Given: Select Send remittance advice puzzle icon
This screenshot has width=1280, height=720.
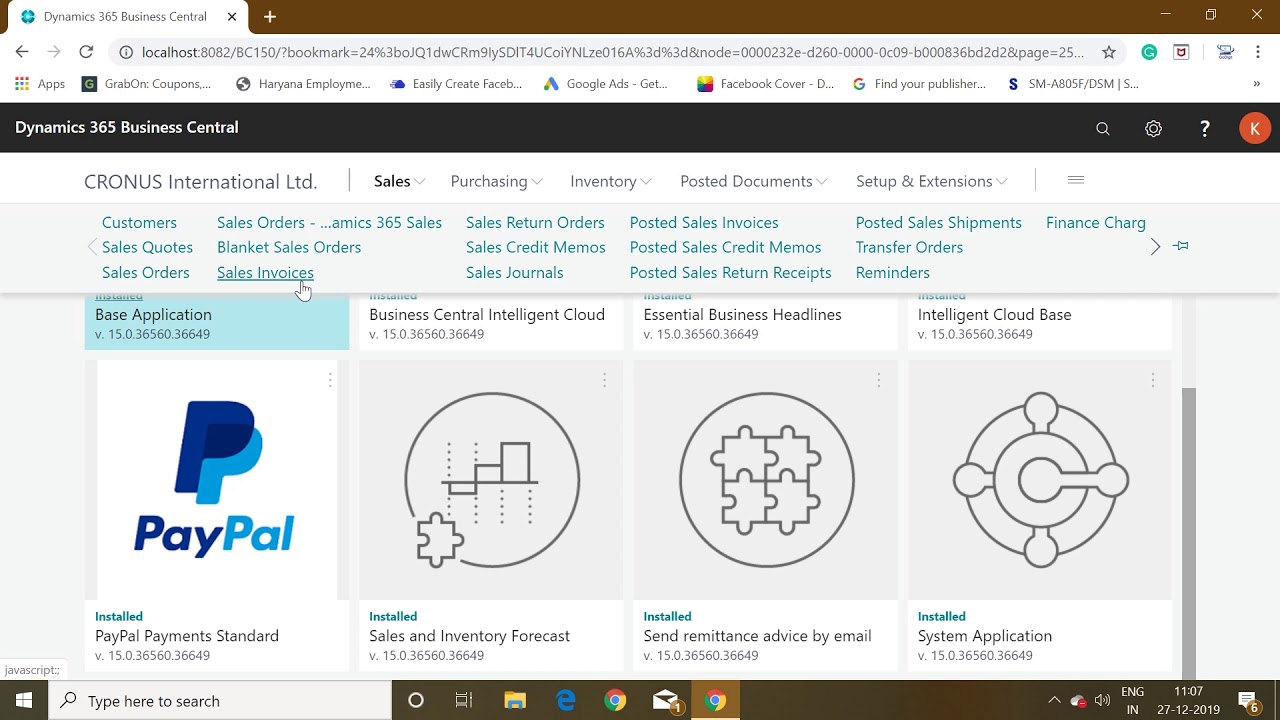Looking at the screenshot, I should [766, 480].
